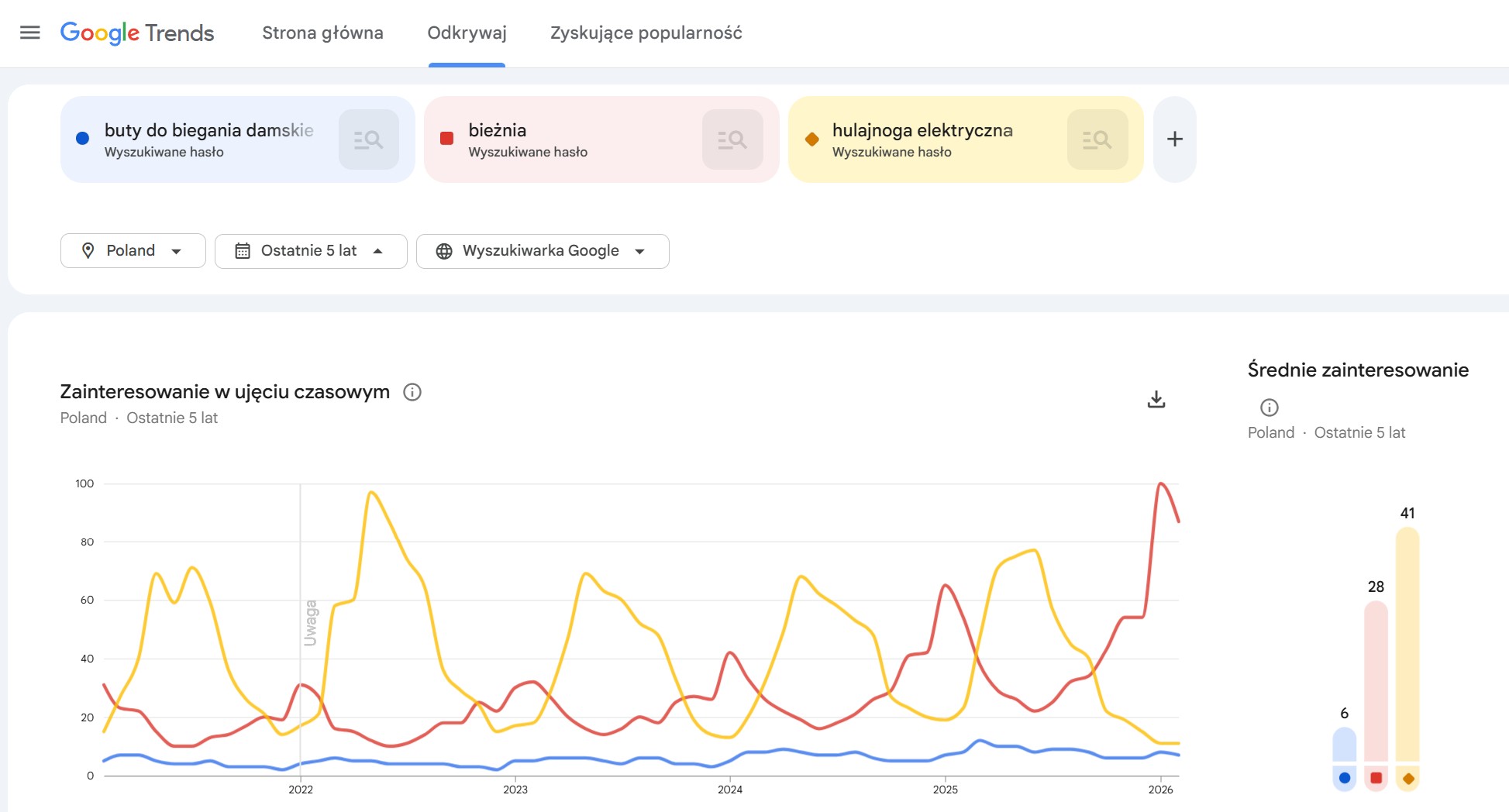Open search details for buty do biegania damskie

(x=368, y=139)
